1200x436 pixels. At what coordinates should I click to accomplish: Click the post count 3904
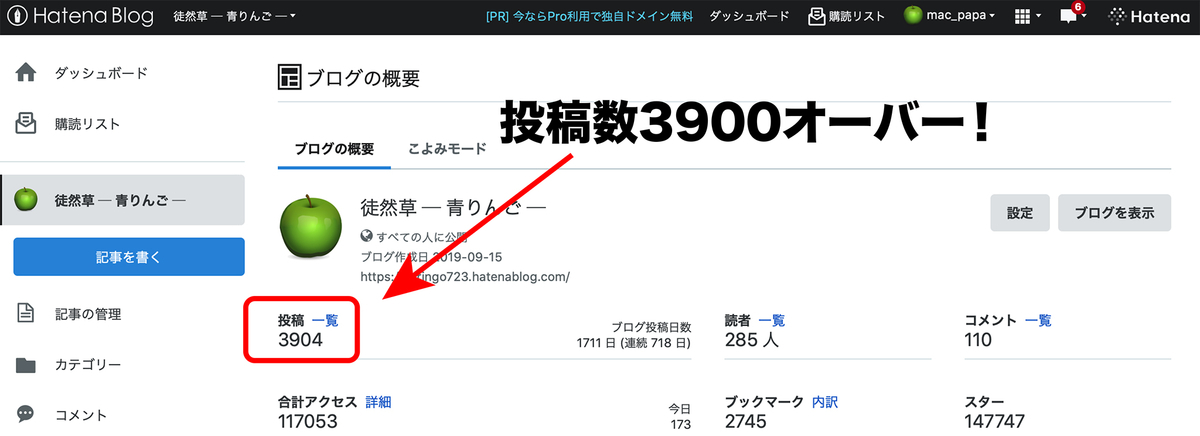click(x=301, y=341)
